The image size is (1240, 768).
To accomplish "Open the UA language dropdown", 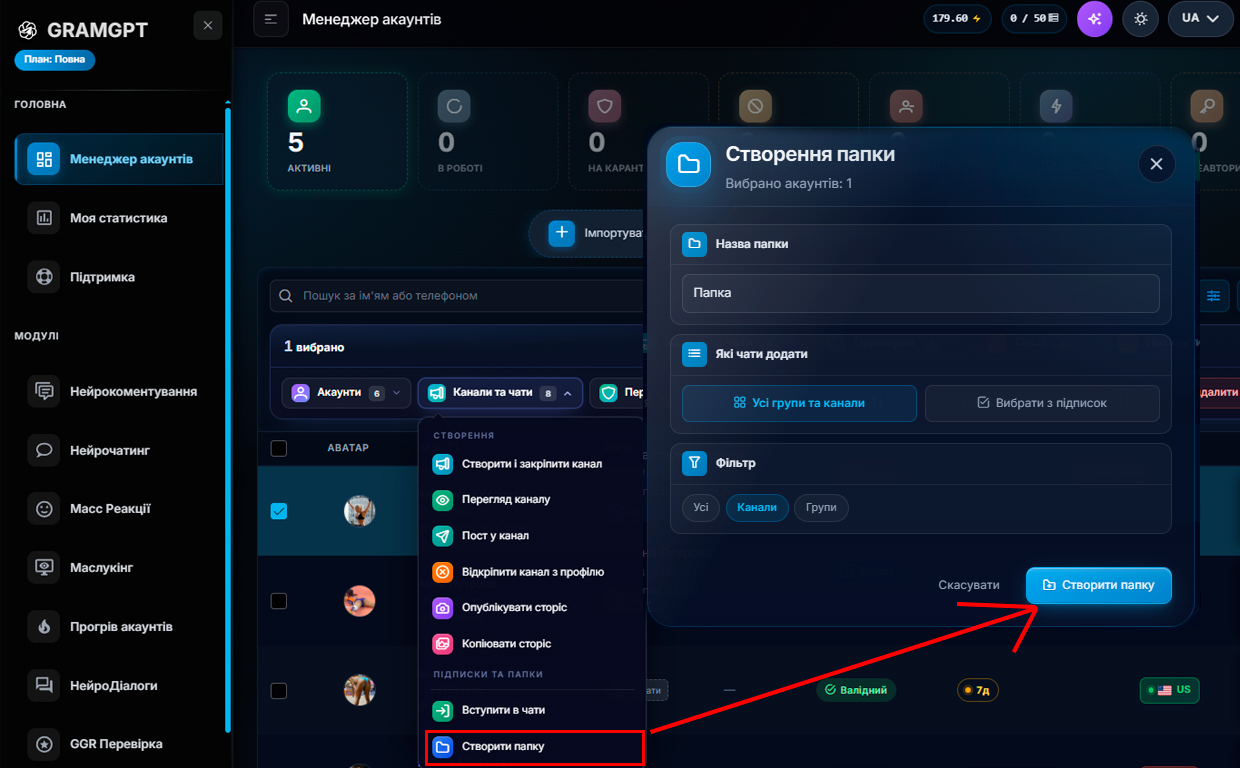I will [x=1200, y=18].
